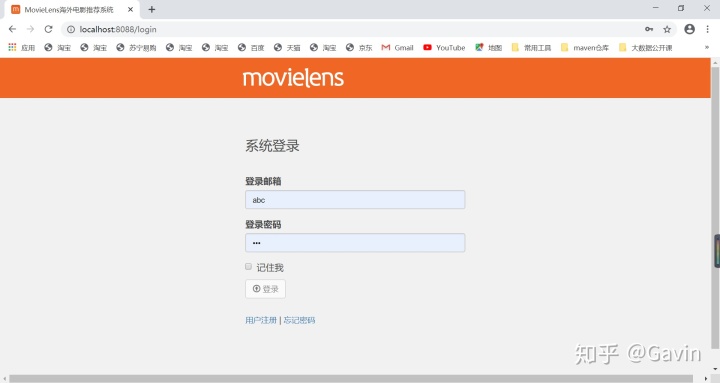Viewport: 720px width, 383px height.
Task: Open the 京东 bookmark
Action: click(359, 47)
